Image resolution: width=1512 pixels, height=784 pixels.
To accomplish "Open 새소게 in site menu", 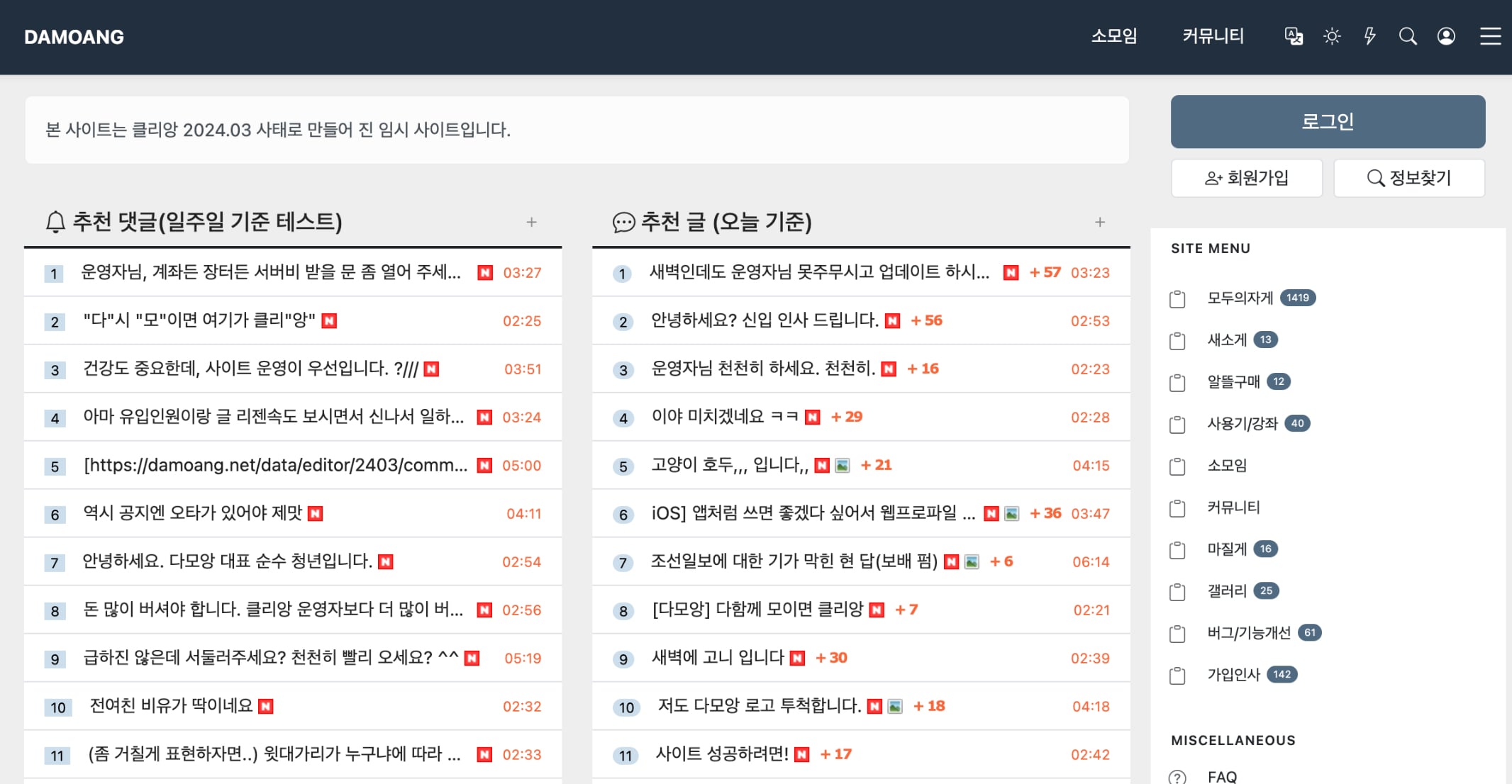I will pyautogui.click(x=1227, y=340).
